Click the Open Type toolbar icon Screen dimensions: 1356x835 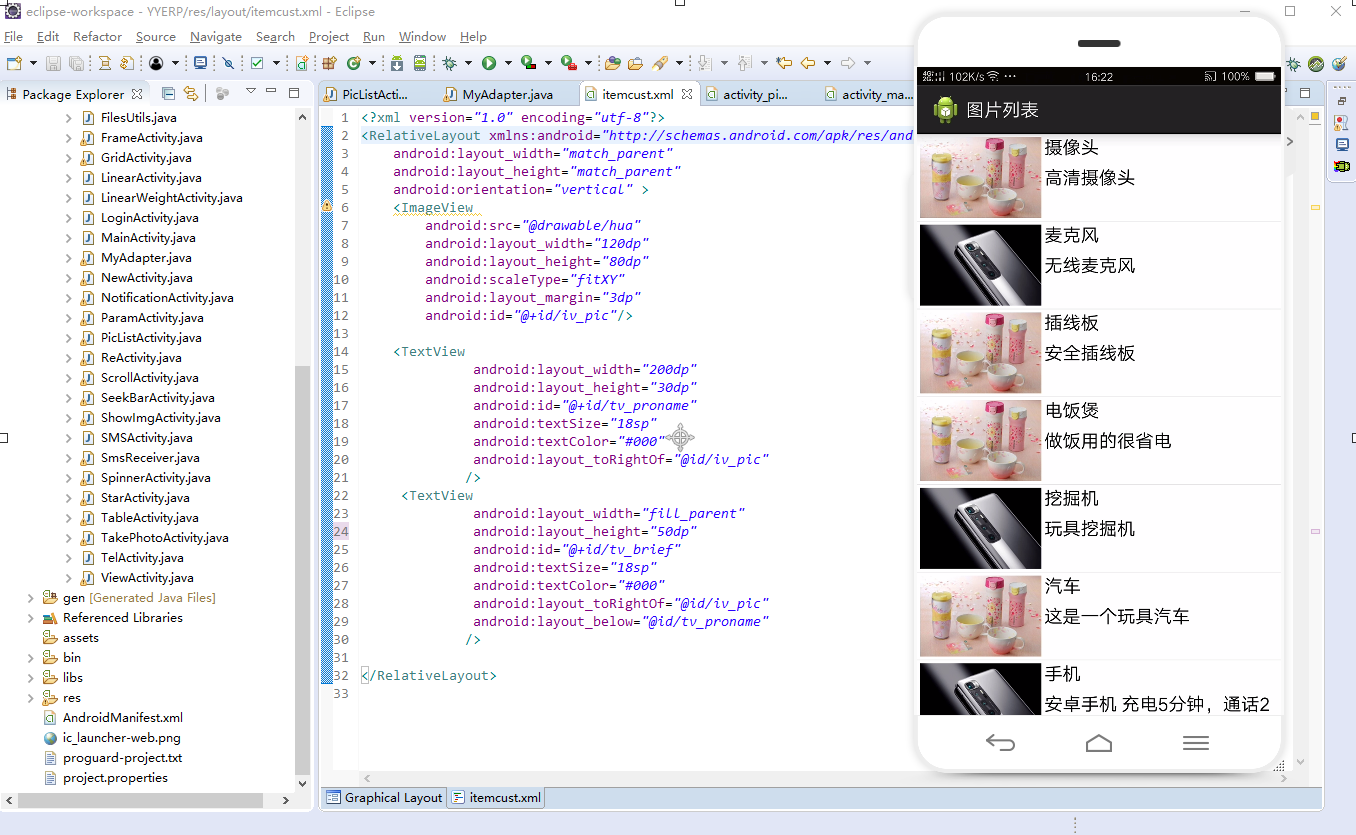click(x=612, y=63)
